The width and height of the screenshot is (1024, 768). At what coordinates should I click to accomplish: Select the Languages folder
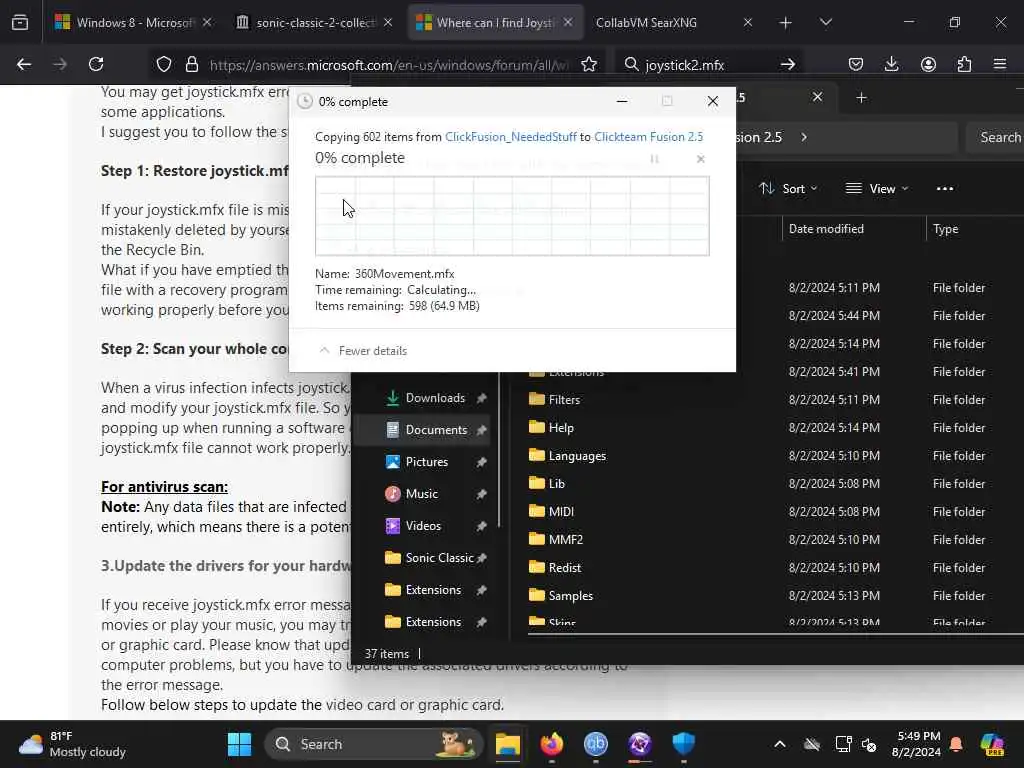click(x=567, y=455)
